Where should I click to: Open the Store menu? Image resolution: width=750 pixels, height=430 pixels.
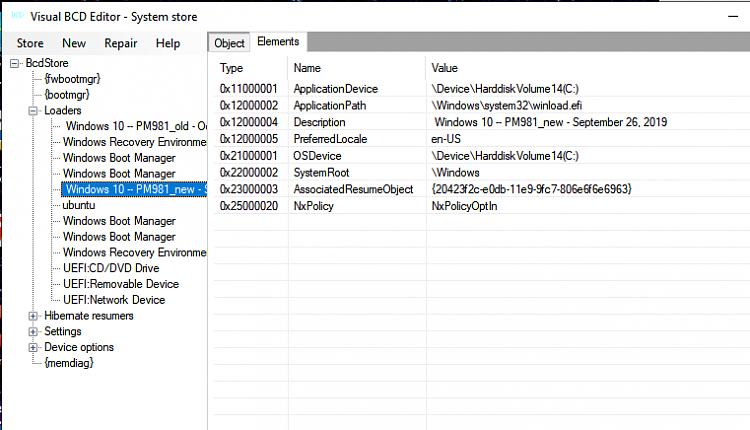tap(30, 43)
